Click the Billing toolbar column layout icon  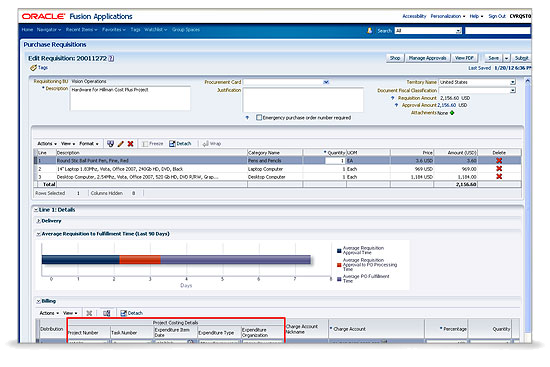click(x=107, y=313)
